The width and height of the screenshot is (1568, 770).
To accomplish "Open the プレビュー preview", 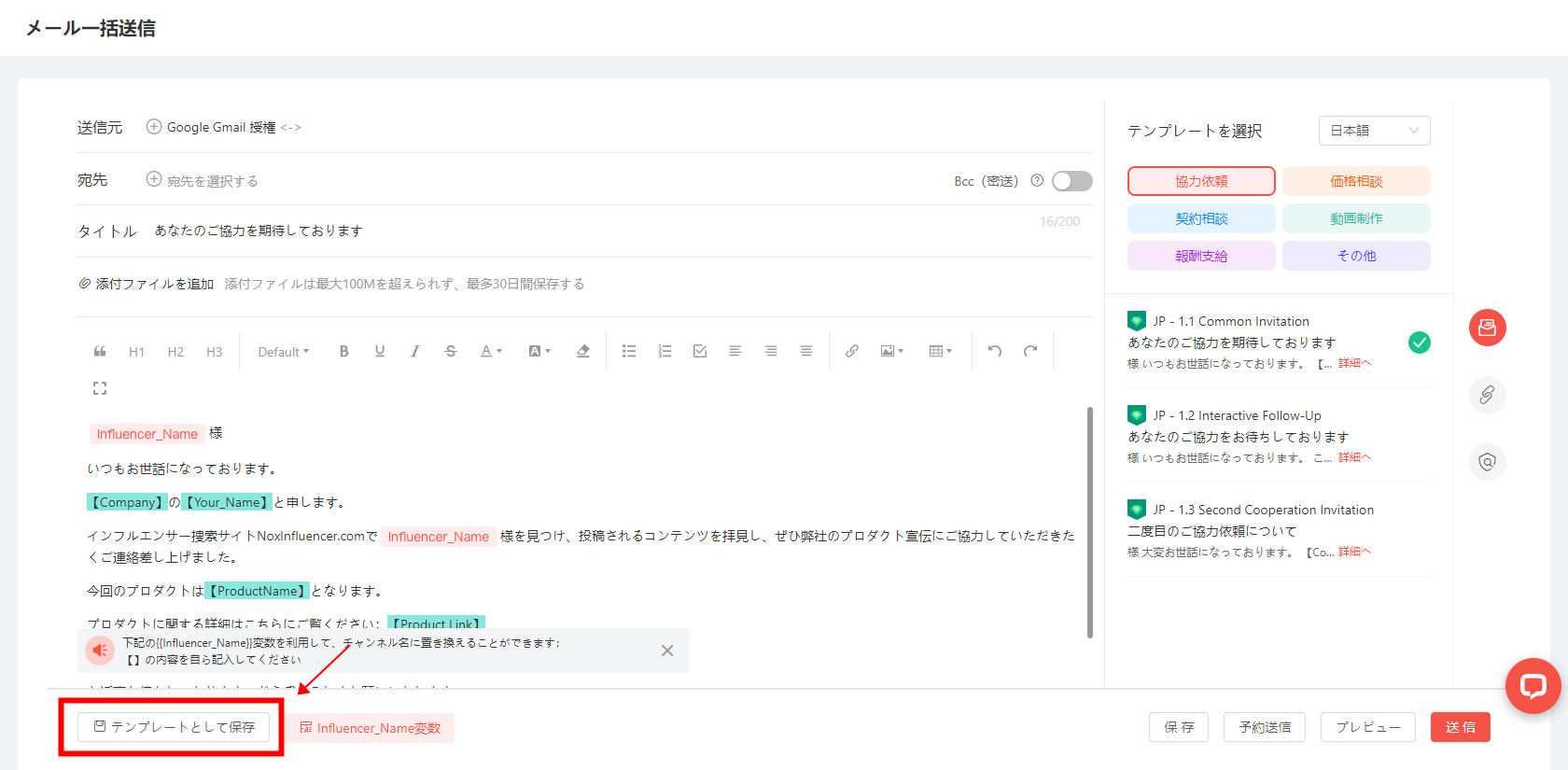I will (1368, 727).
